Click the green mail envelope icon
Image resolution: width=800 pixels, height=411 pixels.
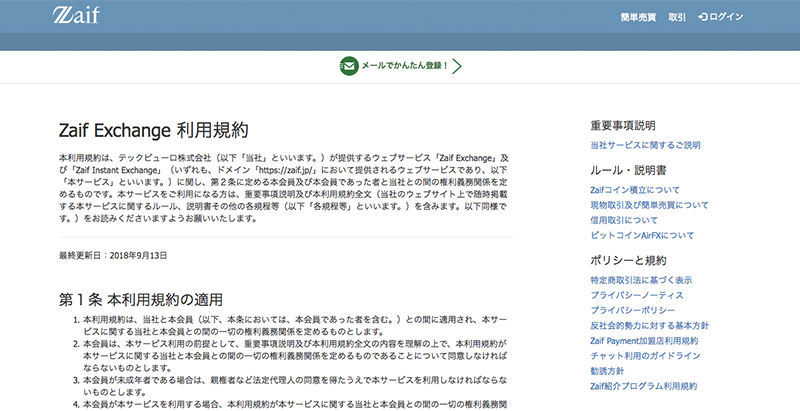click(349, 66)
